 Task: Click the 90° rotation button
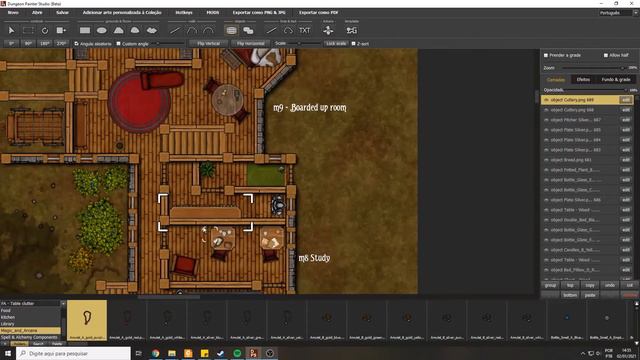tap(28, 43)
